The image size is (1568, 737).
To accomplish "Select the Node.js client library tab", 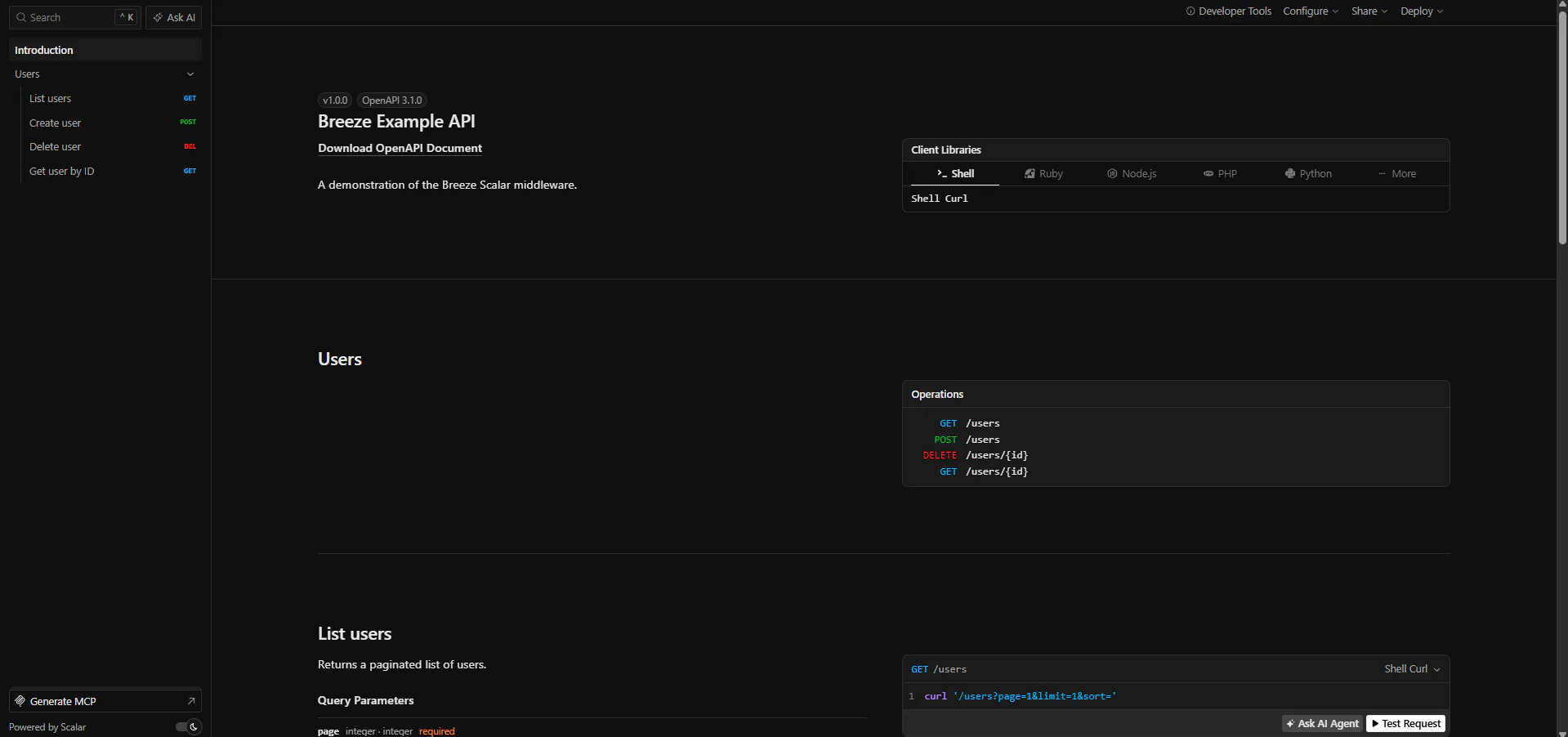I will tap(1132, 174).
